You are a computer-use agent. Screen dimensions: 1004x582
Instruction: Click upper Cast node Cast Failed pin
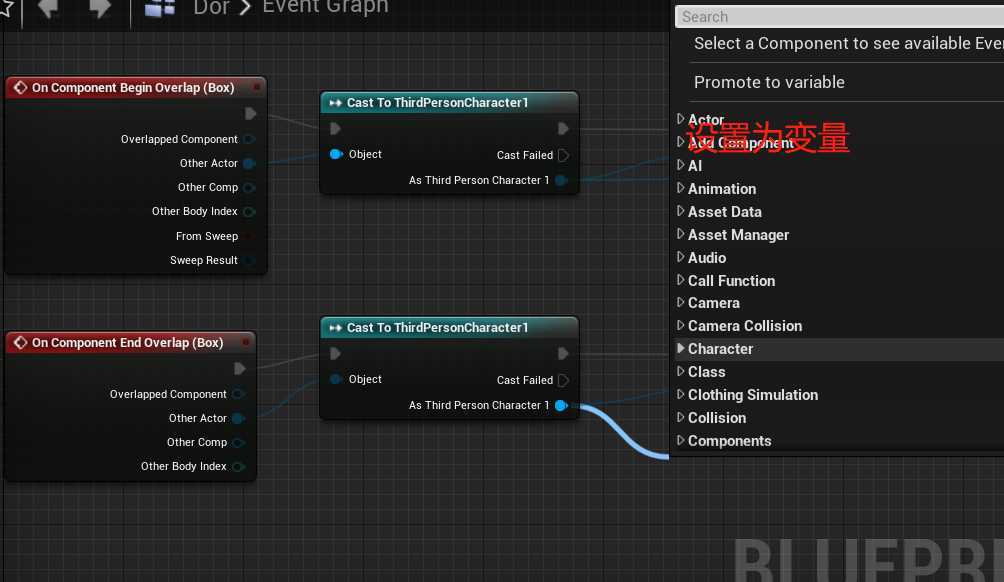563,155
